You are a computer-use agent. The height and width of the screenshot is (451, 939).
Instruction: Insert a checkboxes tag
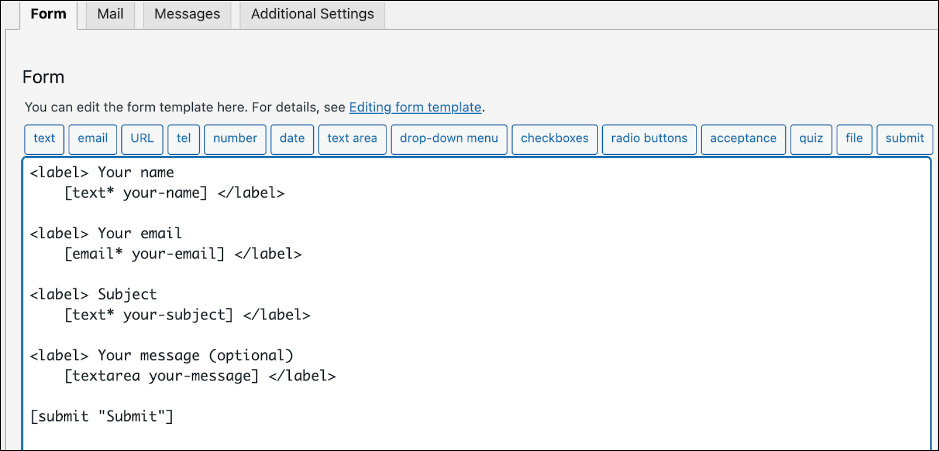(555, 139)
